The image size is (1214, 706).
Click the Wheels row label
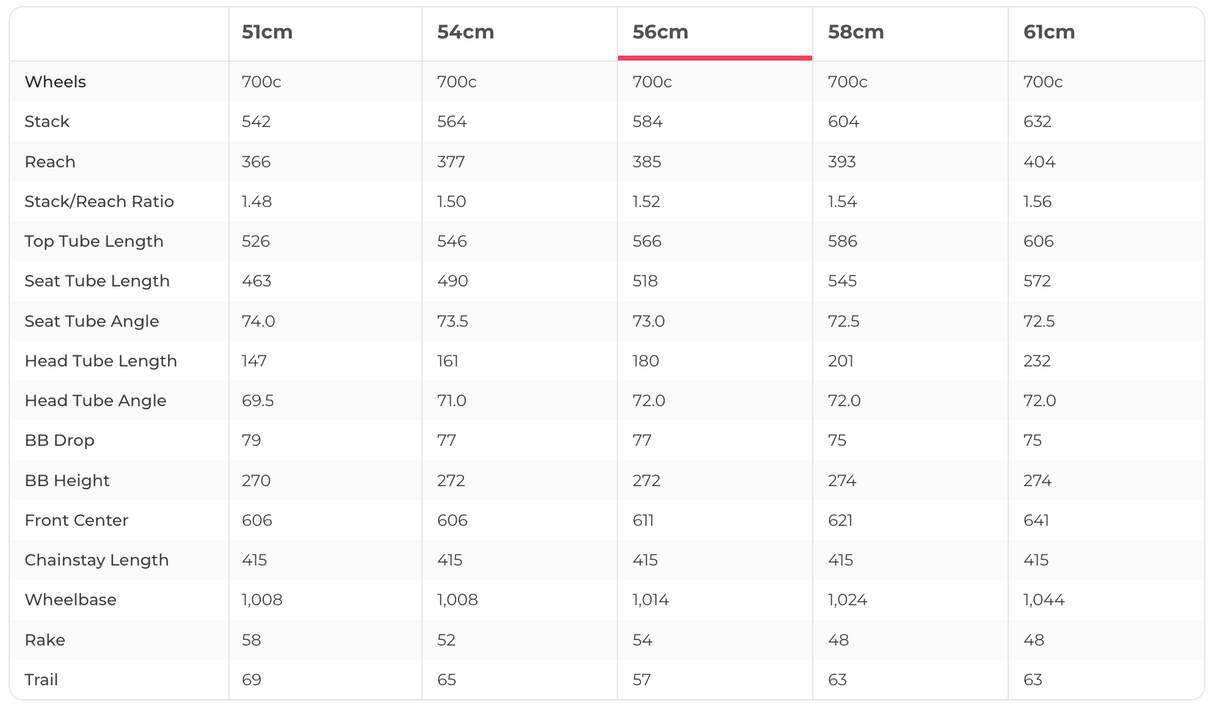point(55,82)
